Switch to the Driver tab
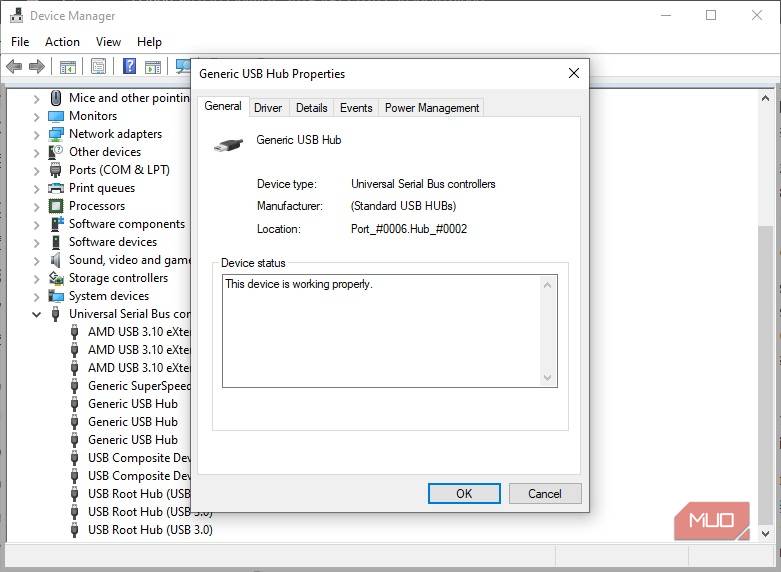 268,108
